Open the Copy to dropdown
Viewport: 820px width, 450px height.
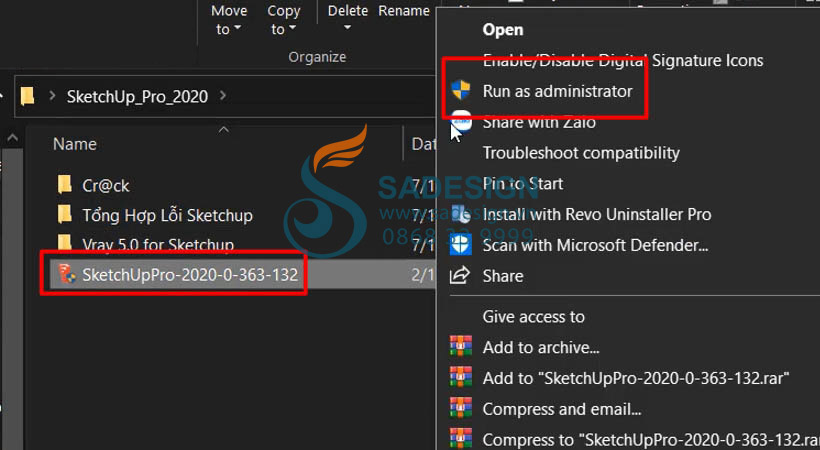pyautogui.click(x=283, y=20)
